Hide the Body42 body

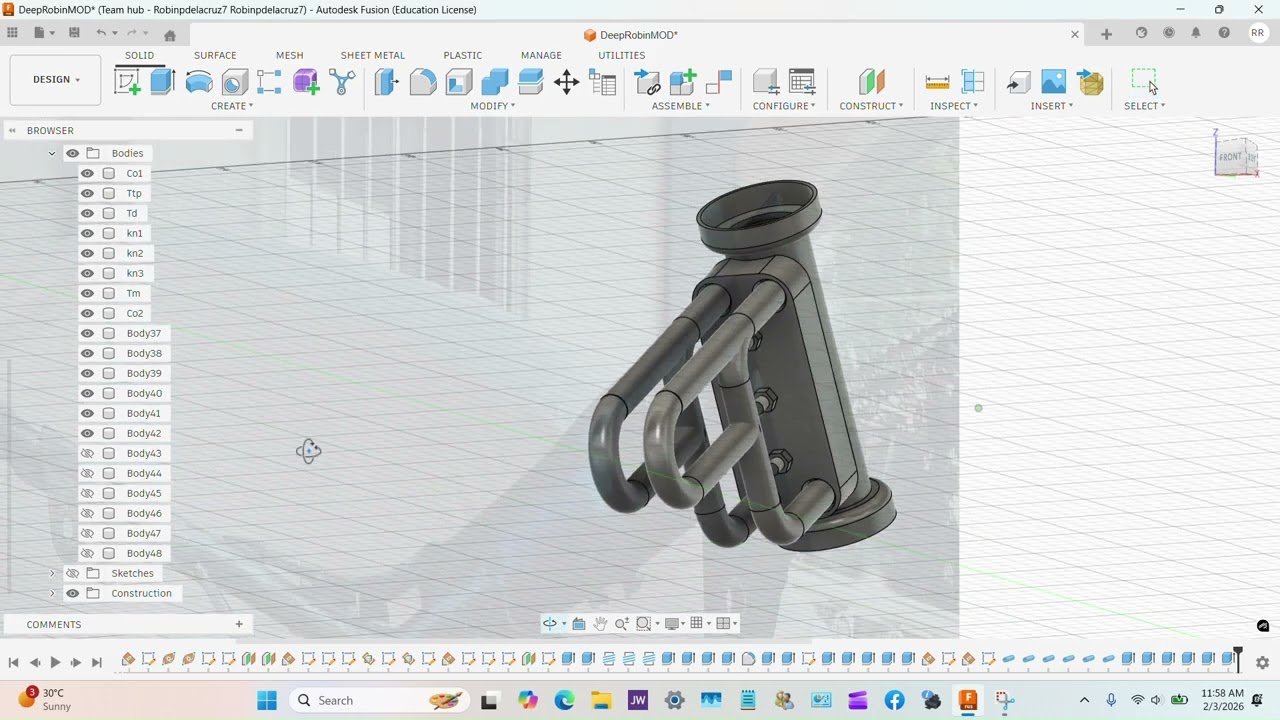pos(87,433)
